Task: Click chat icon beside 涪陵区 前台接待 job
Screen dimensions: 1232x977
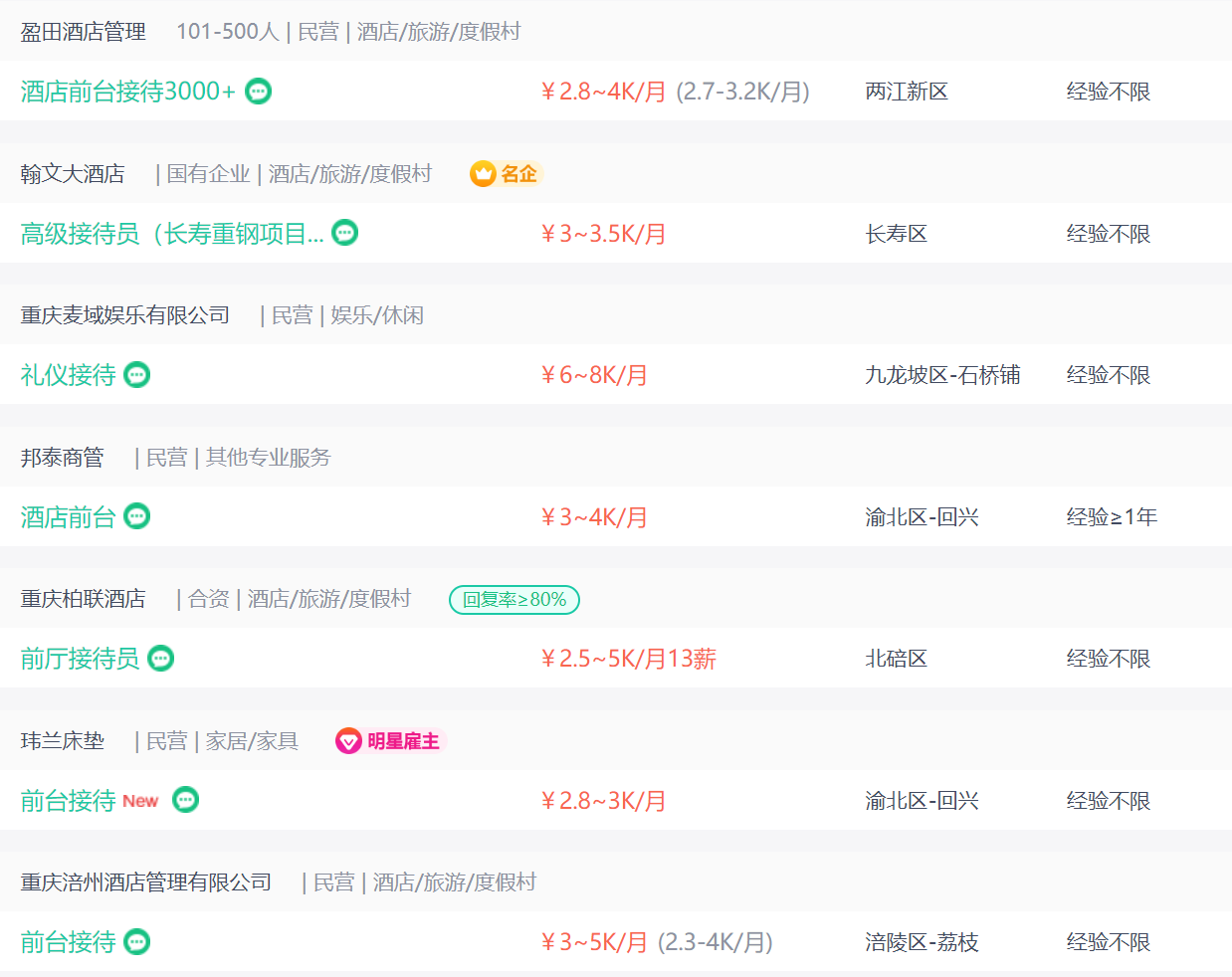Action: click(136, 942)
